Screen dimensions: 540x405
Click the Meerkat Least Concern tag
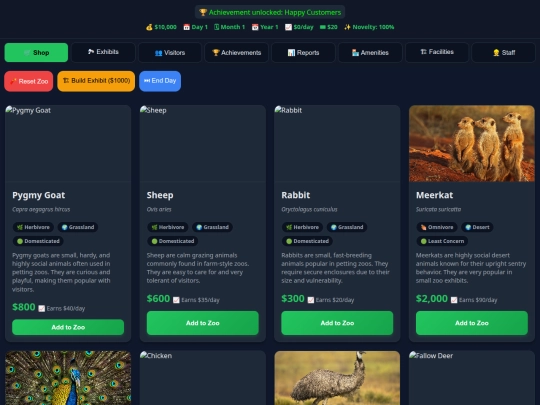click(443, 241)
